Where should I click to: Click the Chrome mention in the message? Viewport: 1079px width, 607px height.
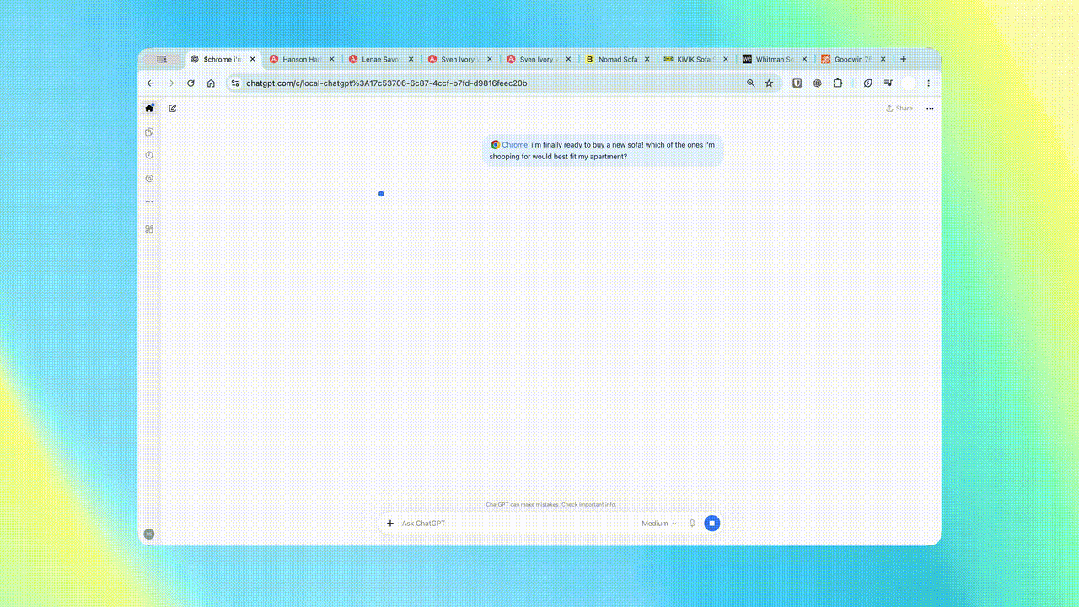tap(509, 145)
